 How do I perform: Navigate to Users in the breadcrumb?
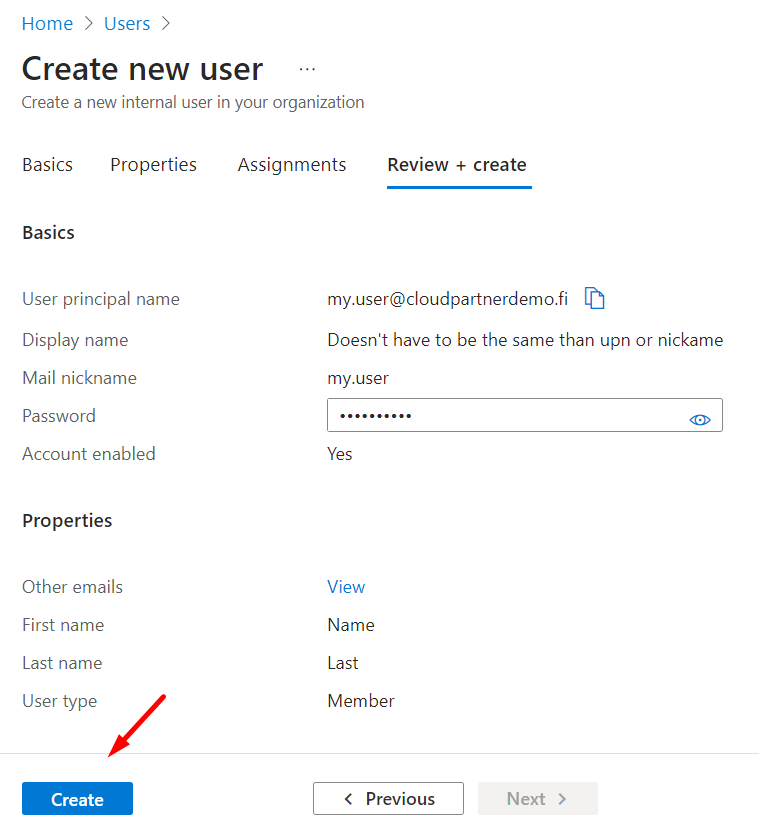[x=127, y=23]
